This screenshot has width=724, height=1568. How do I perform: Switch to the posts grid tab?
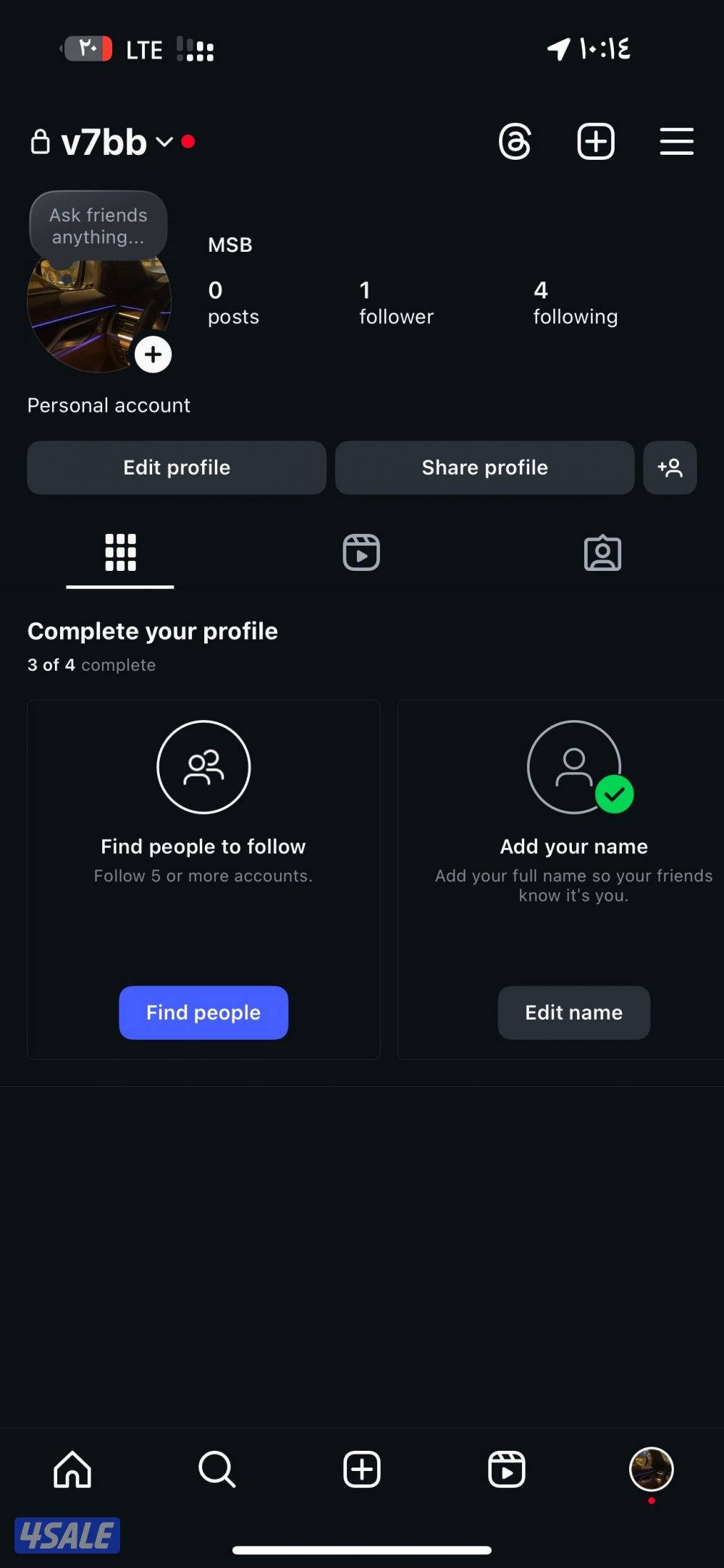[120, 553]
